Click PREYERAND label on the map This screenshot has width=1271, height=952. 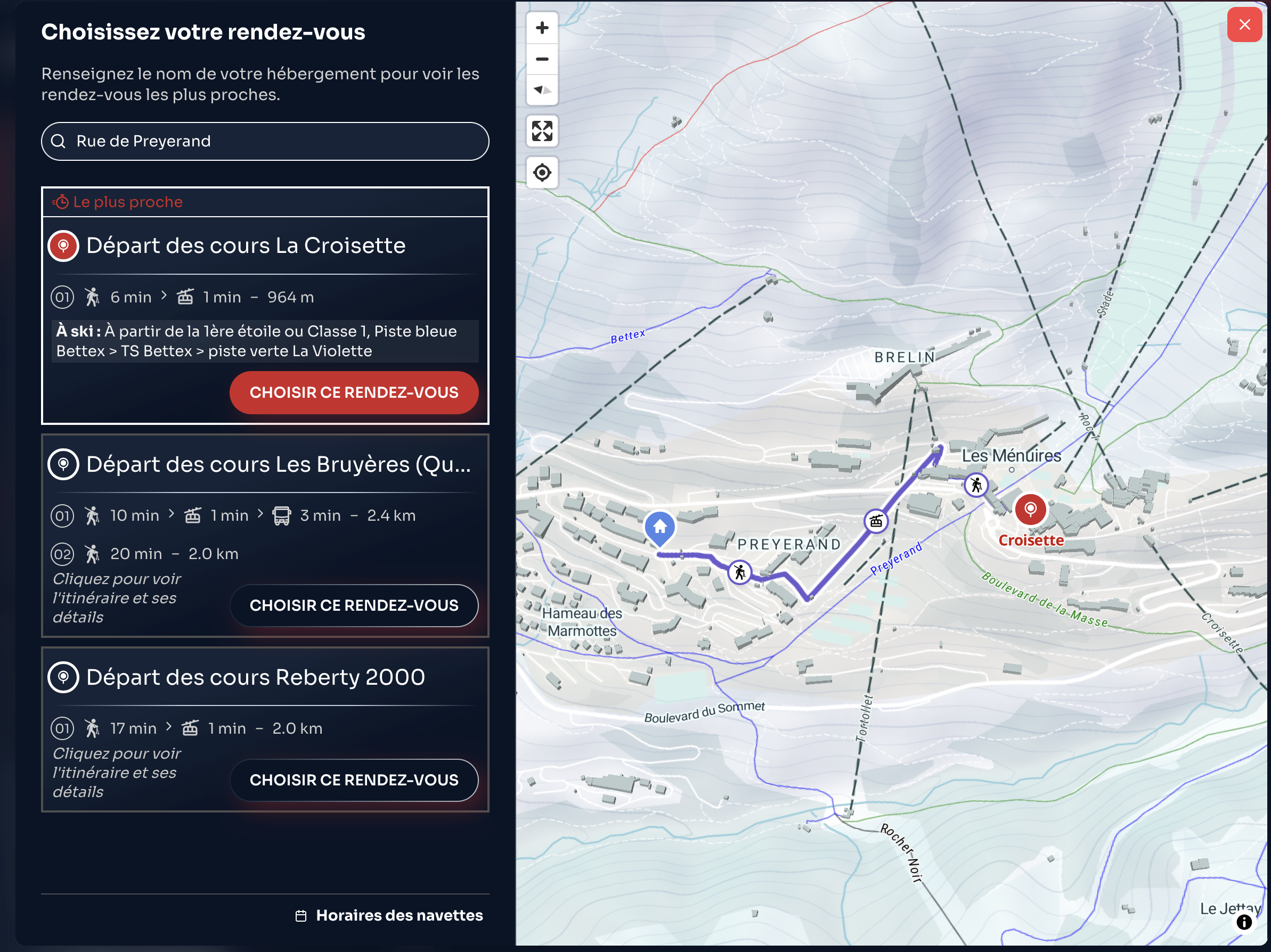tap(789, 544)
